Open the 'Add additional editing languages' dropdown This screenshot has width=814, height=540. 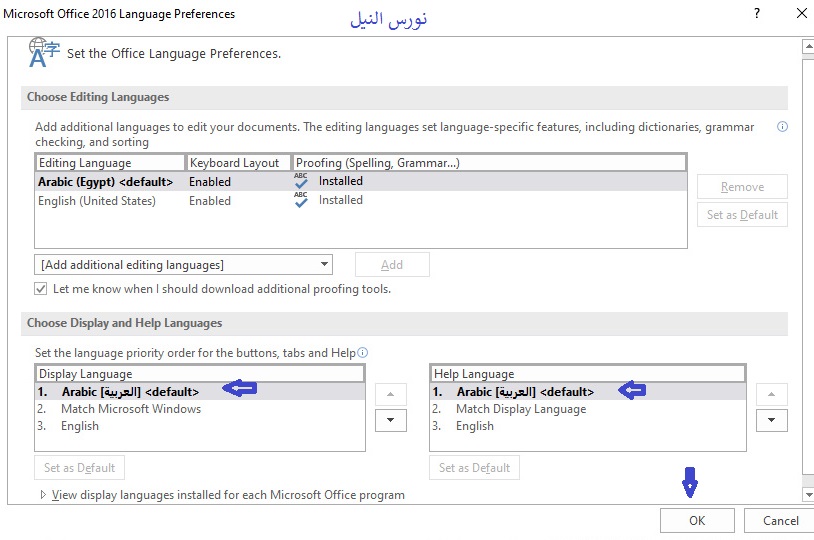pyautogui.click(x=182, y=265)
